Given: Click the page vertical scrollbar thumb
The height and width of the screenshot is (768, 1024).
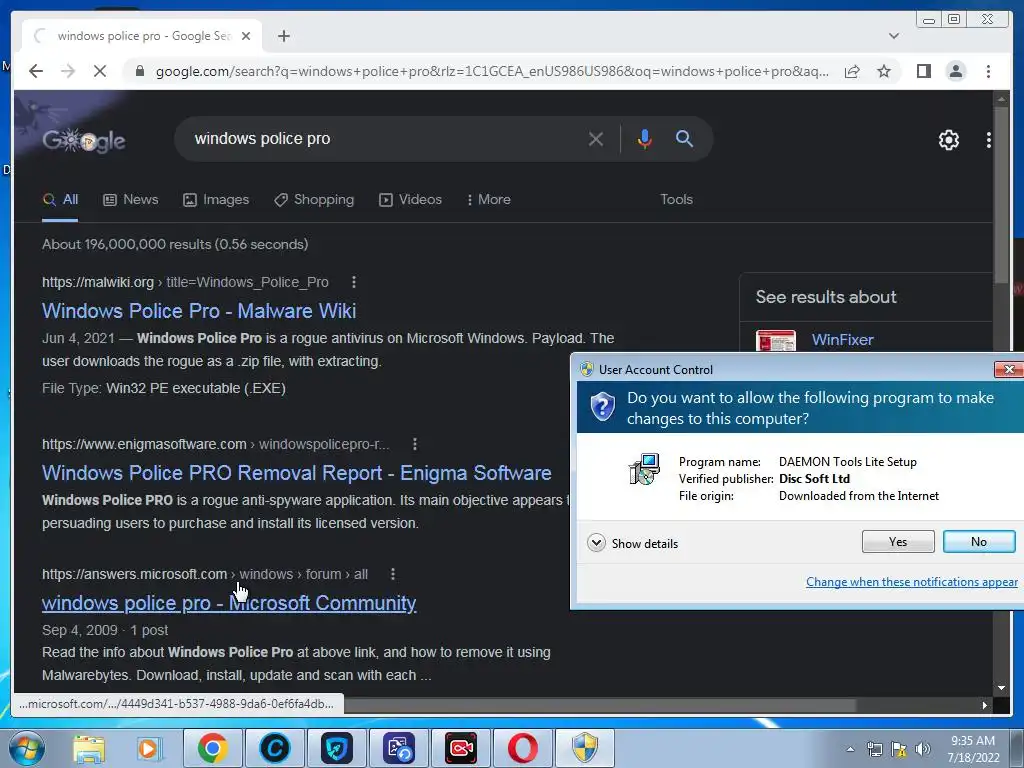Looking at the screenshot, I should tap(1001, 196).
